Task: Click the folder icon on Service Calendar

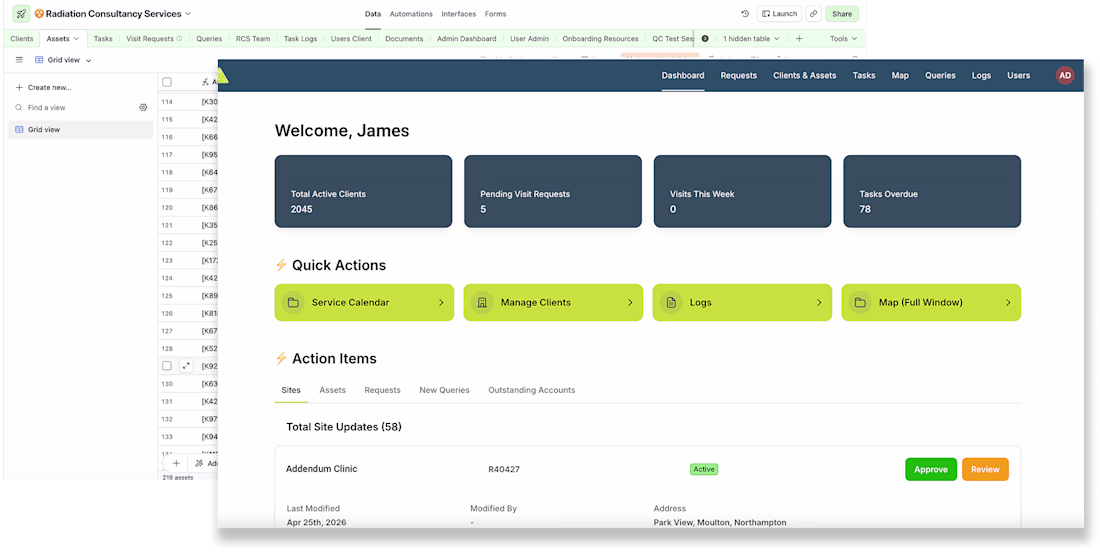Action: tap(293, 303)
